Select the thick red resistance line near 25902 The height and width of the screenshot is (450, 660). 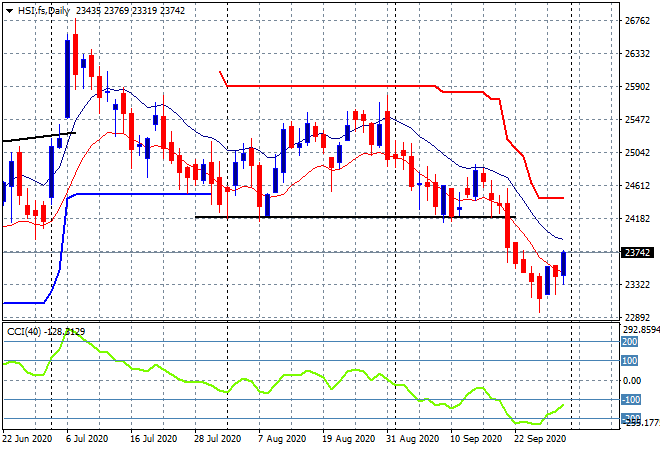click(333, 86)
